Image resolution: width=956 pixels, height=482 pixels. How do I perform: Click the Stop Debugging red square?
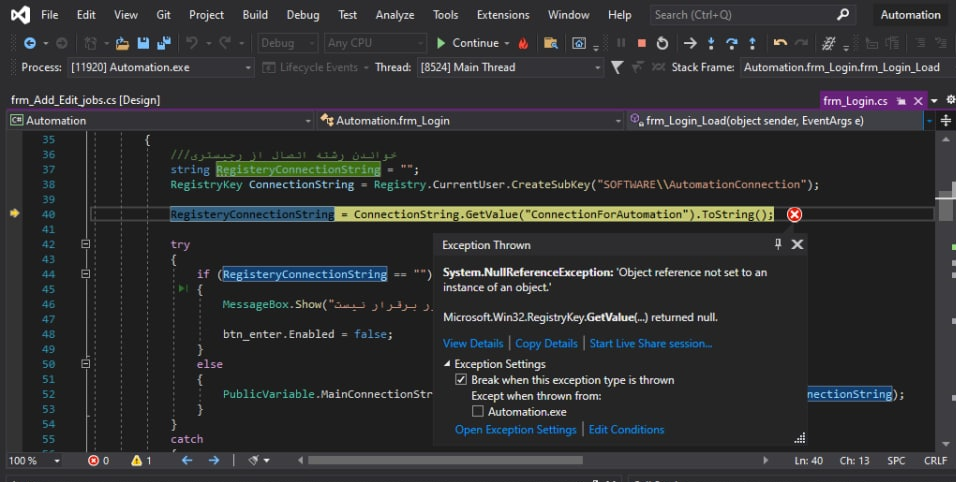pyautogui.click(x=641, y=43)
